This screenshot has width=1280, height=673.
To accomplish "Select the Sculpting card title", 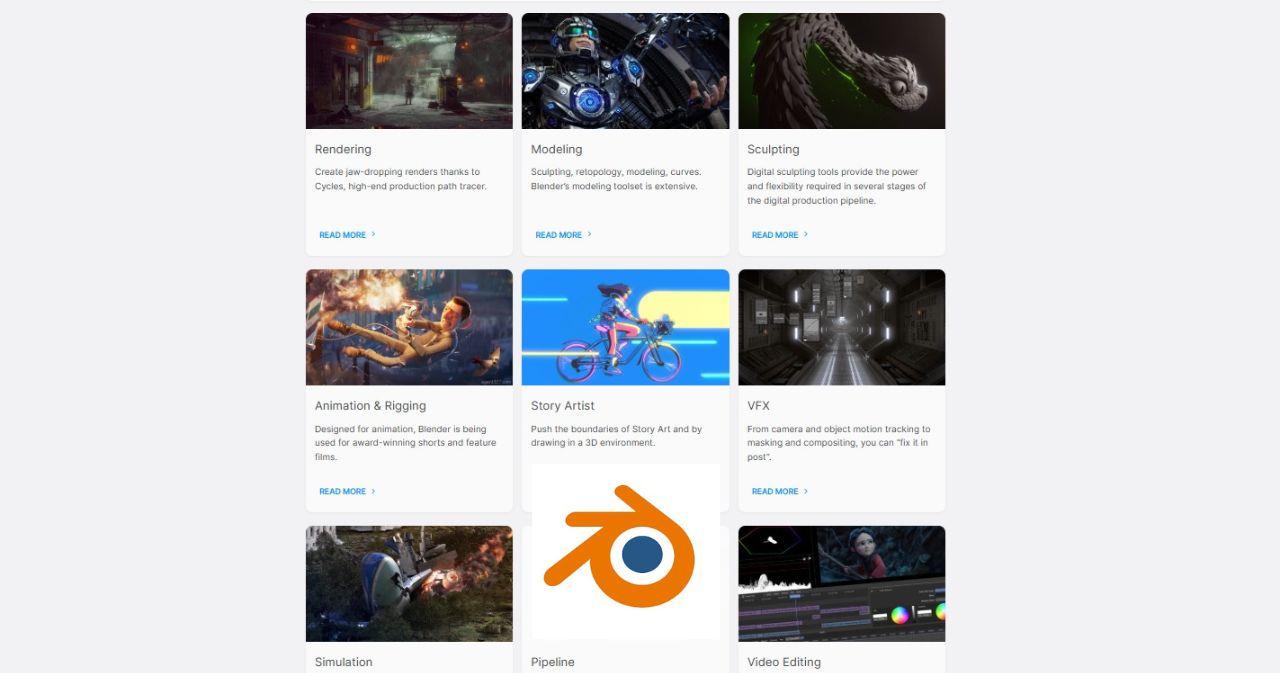I will point(773,149).
